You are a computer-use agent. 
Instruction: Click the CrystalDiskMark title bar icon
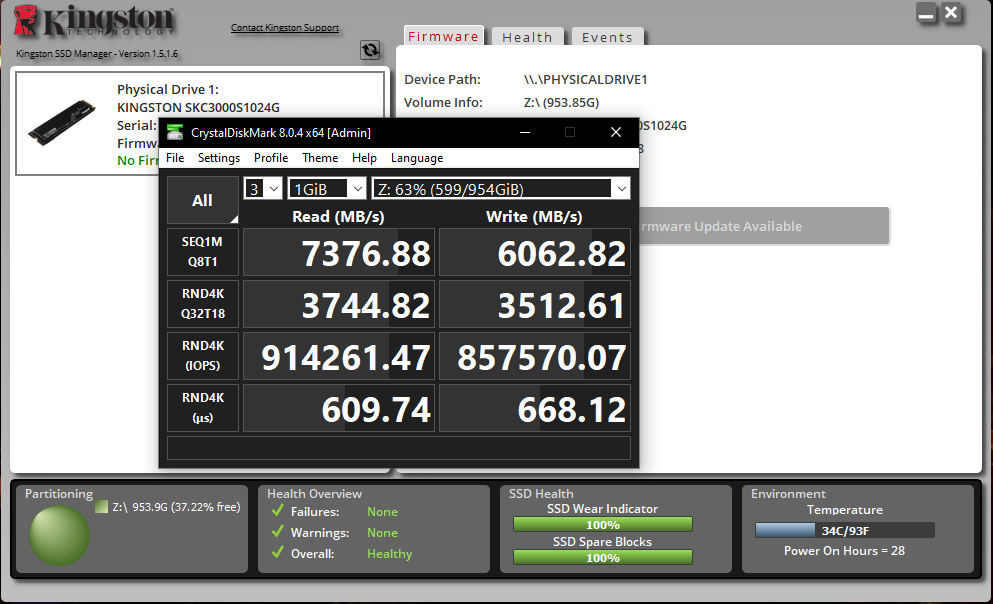pos(175,132)
